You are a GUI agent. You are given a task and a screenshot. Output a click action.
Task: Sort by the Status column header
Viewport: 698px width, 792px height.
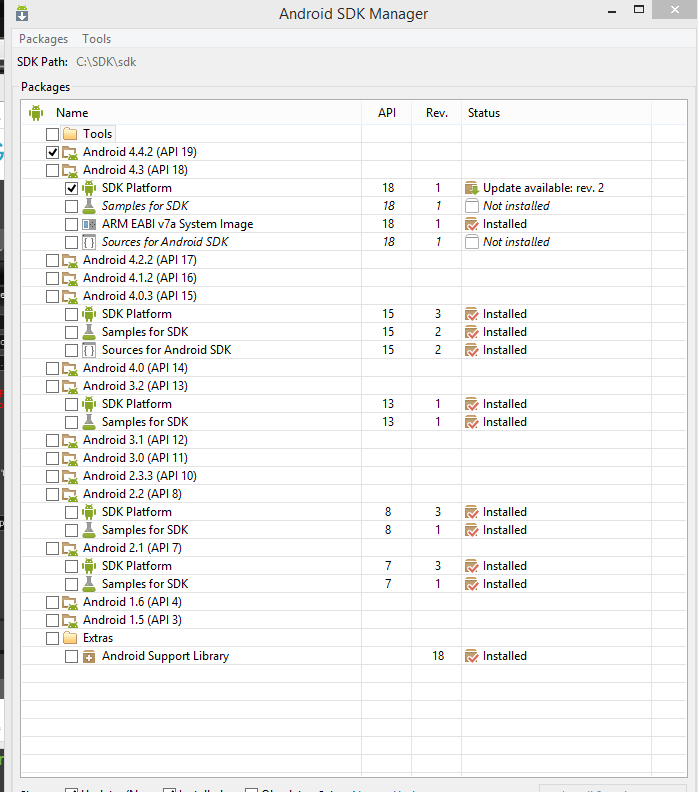(x=556, y=113)
